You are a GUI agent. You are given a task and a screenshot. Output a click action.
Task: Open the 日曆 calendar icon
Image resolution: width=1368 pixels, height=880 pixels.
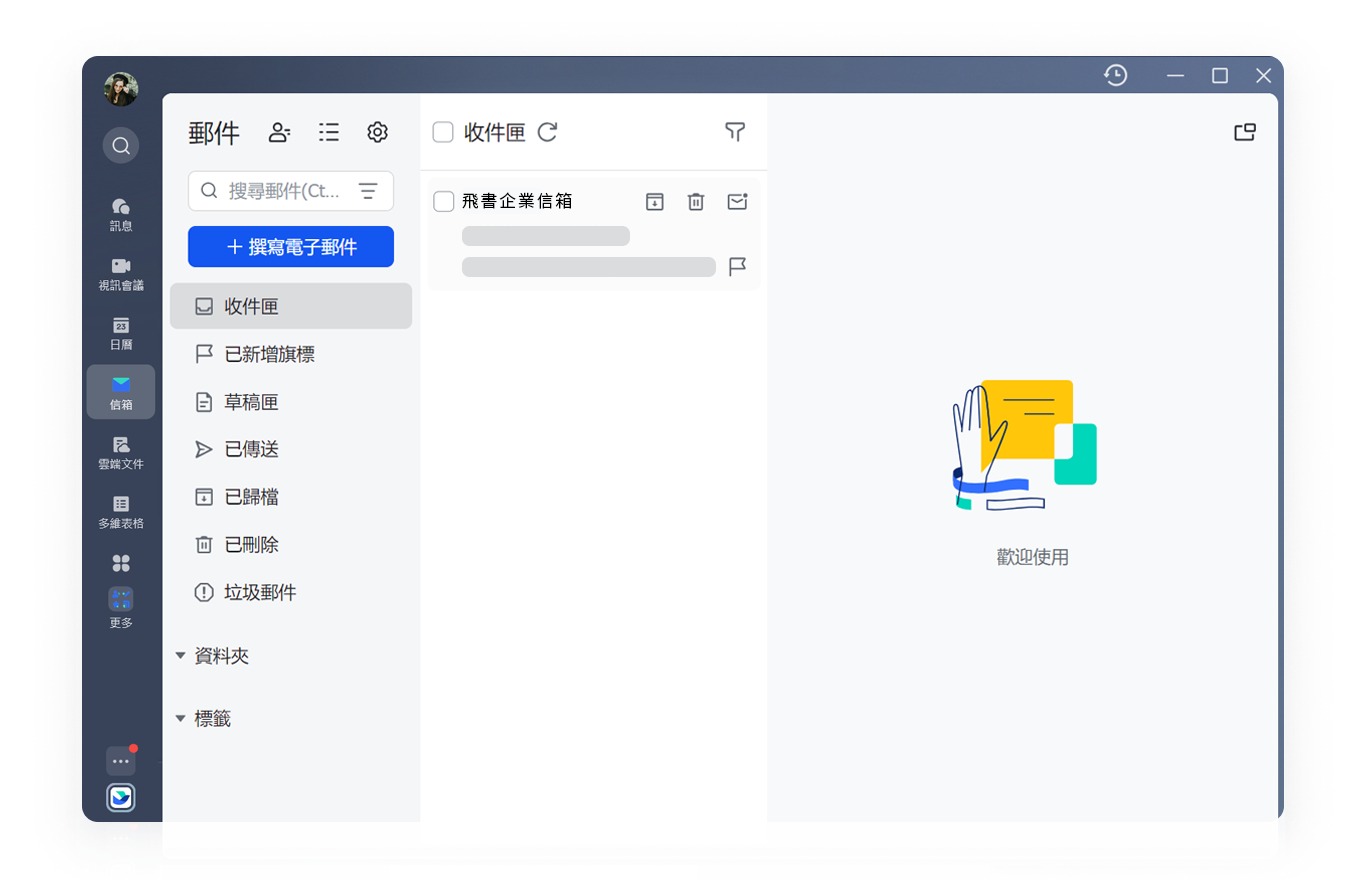click(121, 334)
